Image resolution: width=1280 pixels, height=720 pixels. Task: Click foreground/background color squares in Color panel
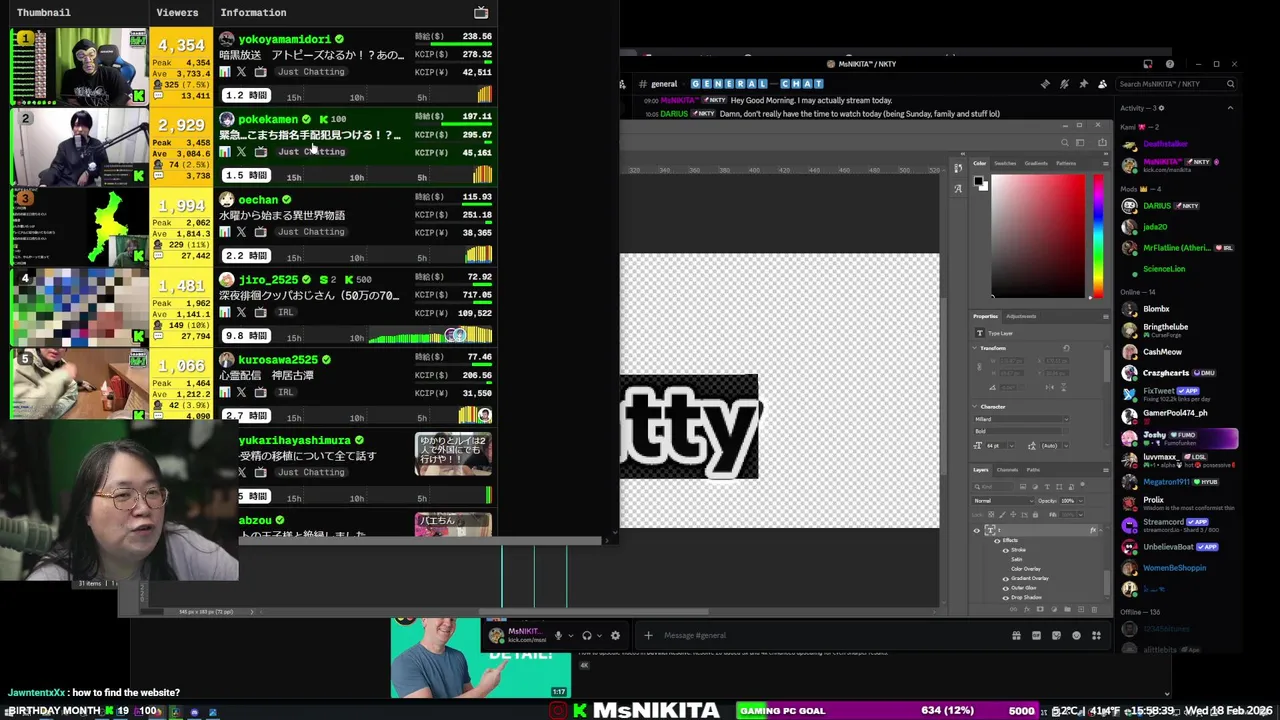click(x=981, y=183)
